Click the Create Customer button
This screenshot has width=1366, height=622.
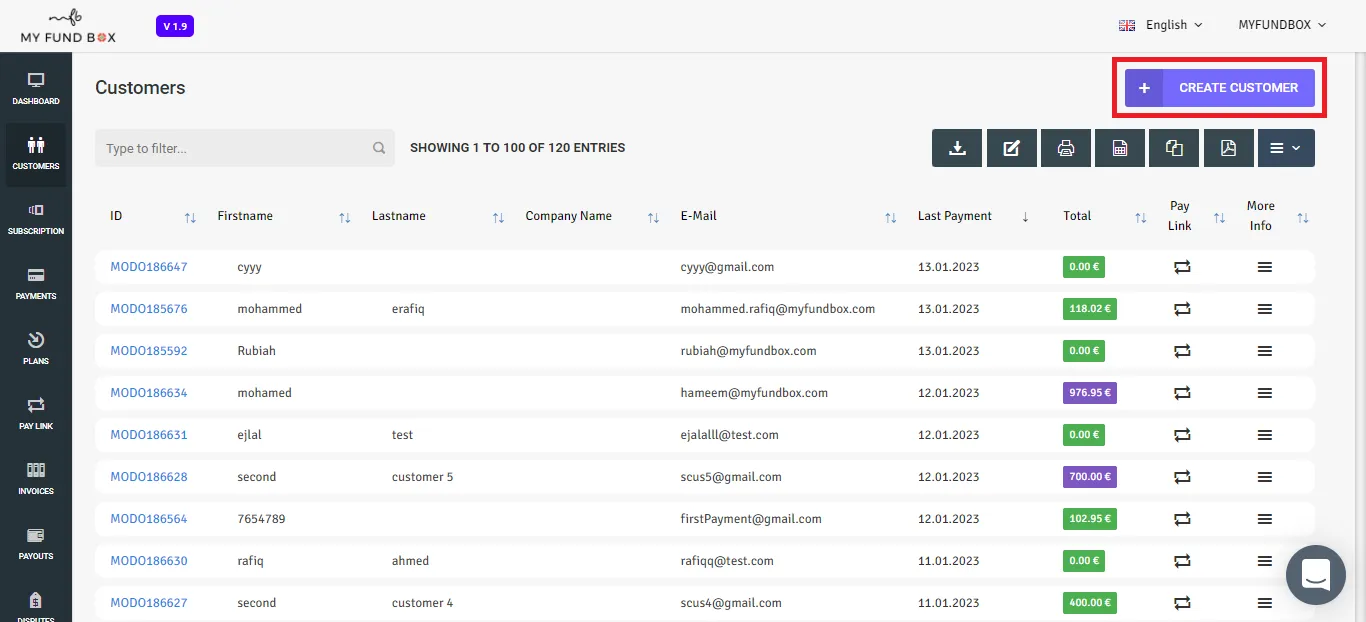pos(1220,88)
